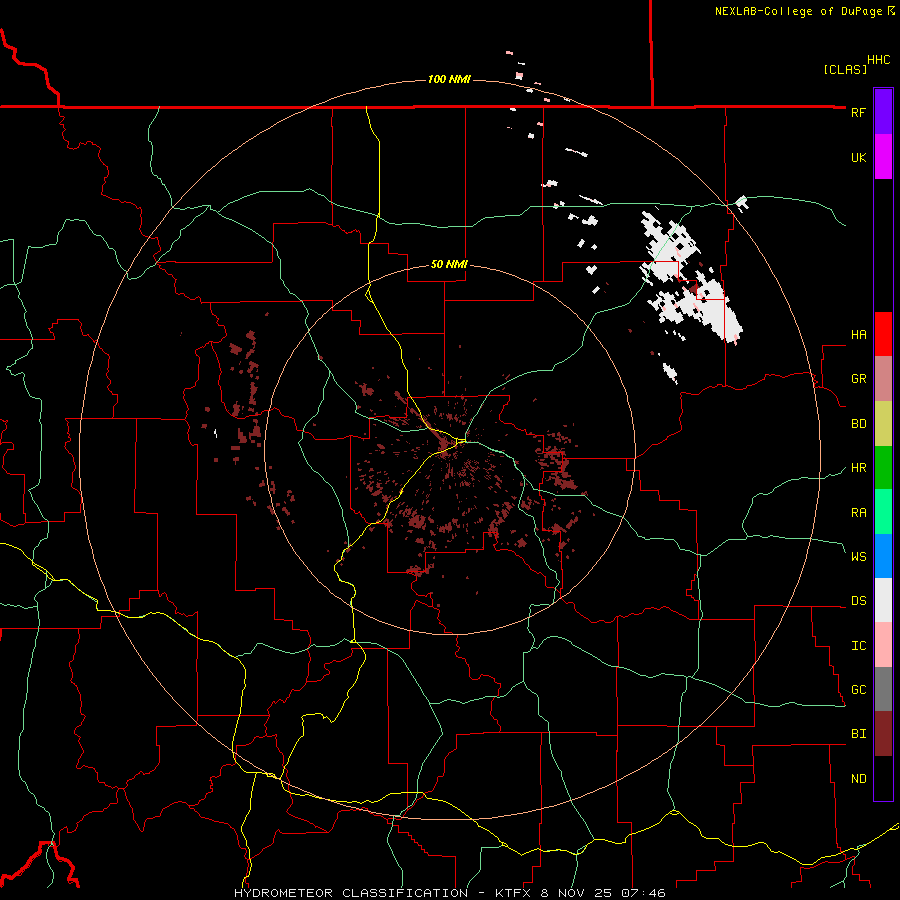Click the 8 NOV 25 date text
Viewport: 900px width, 900px height.
pos(574,893)
